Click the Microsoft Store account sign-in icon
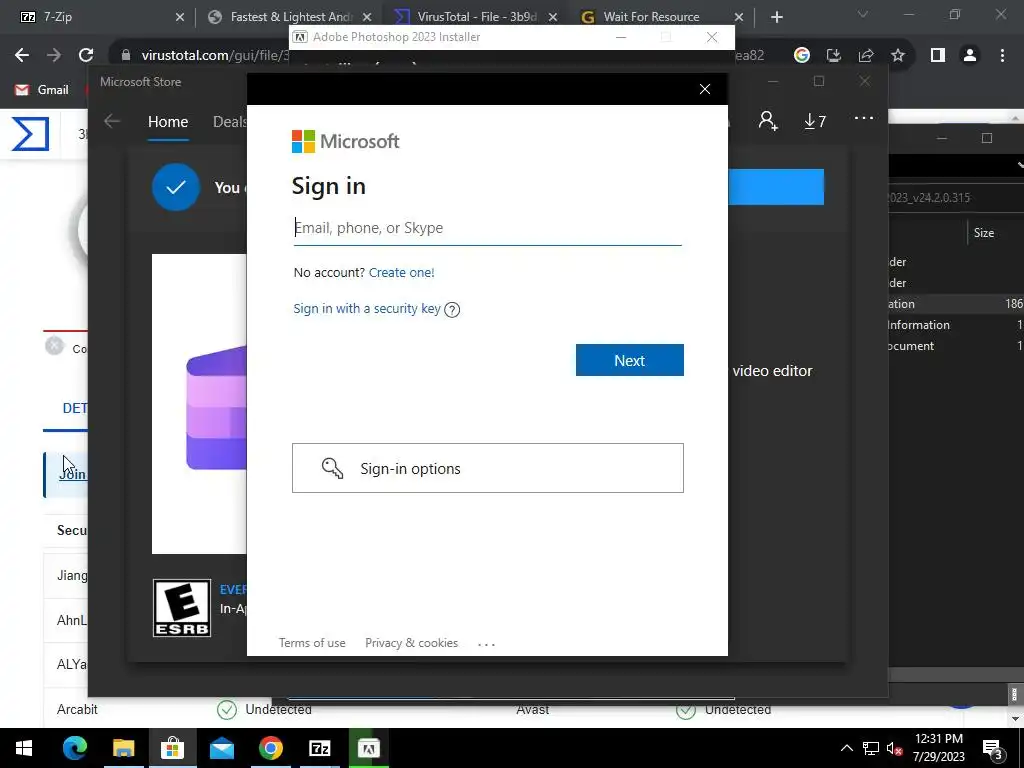Screen dimensions: 1024x768 pos(768,120)
